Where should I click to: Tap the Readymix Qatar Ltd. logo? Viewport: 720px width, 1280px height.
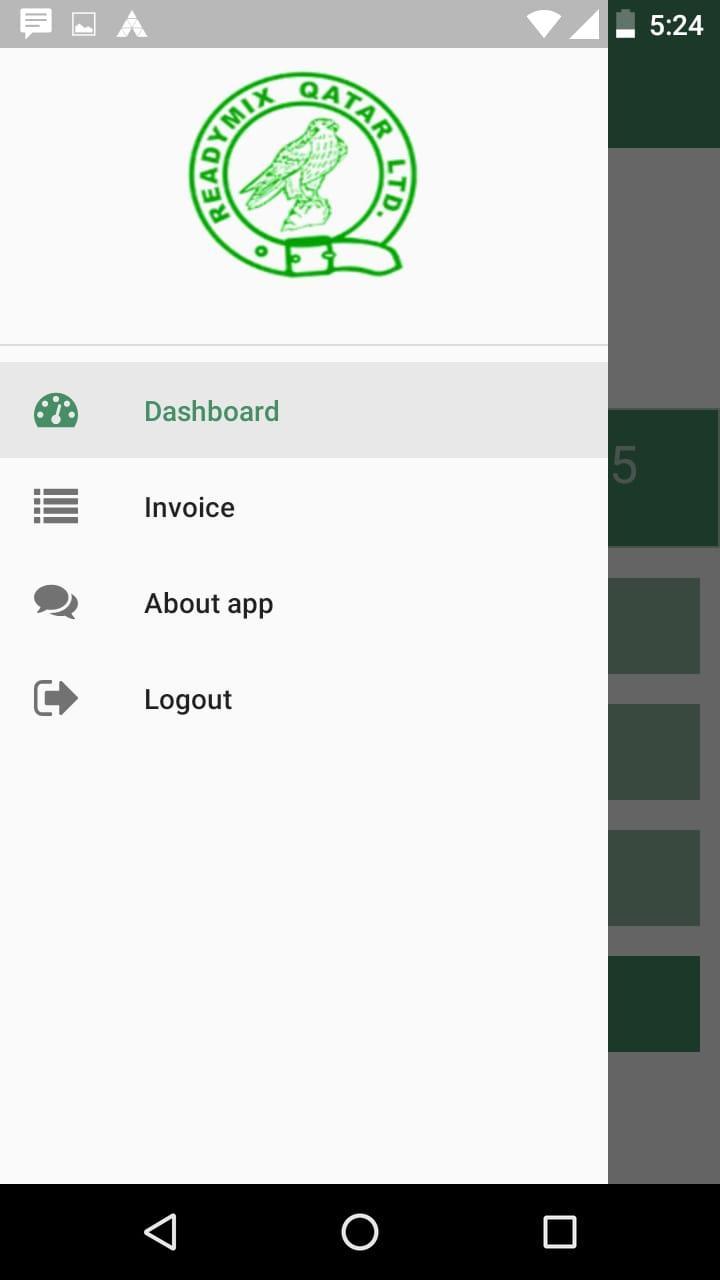[x=303, y=175]
